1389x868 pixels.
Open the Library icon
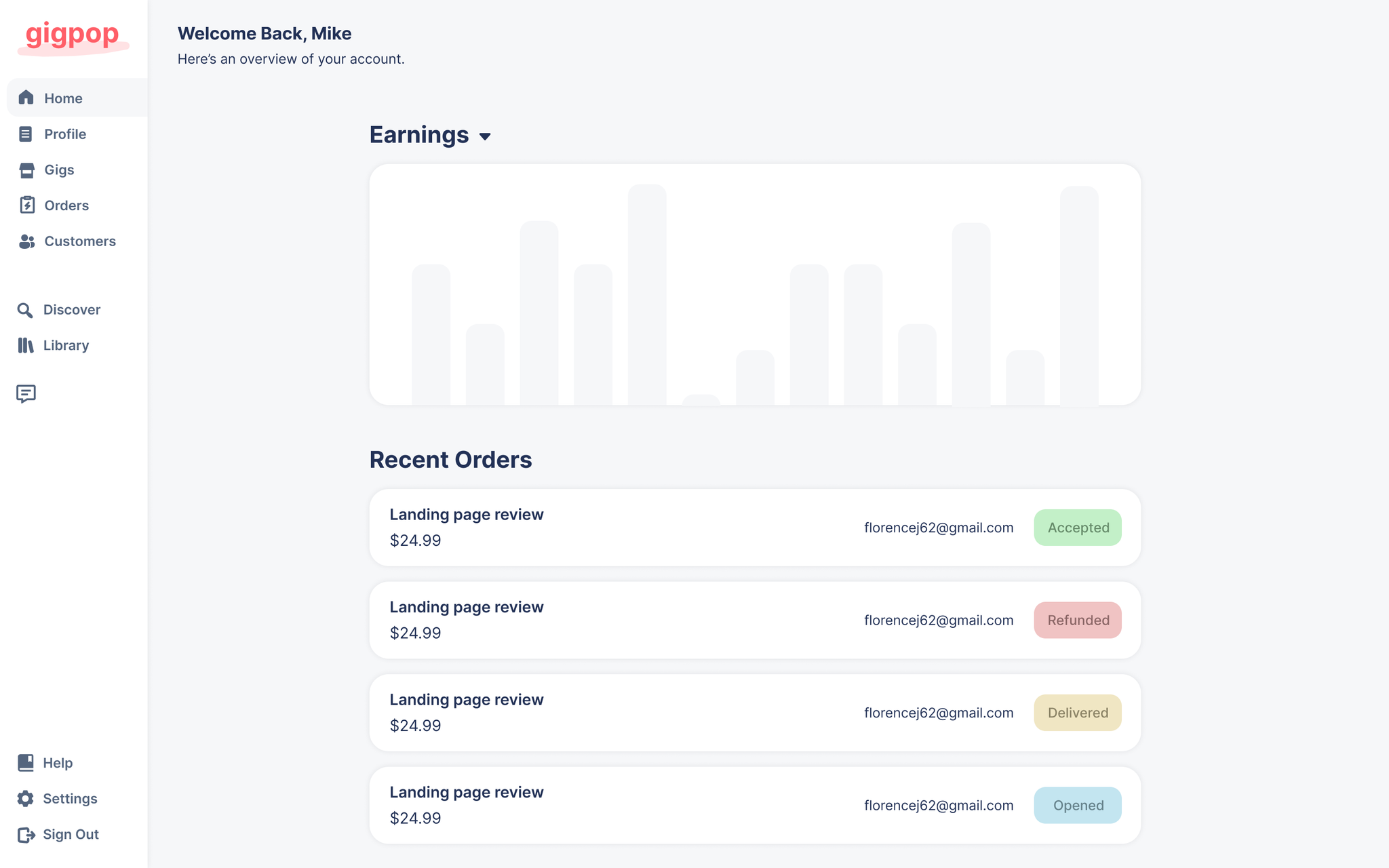pyautogui.click(x=26, y=345)
